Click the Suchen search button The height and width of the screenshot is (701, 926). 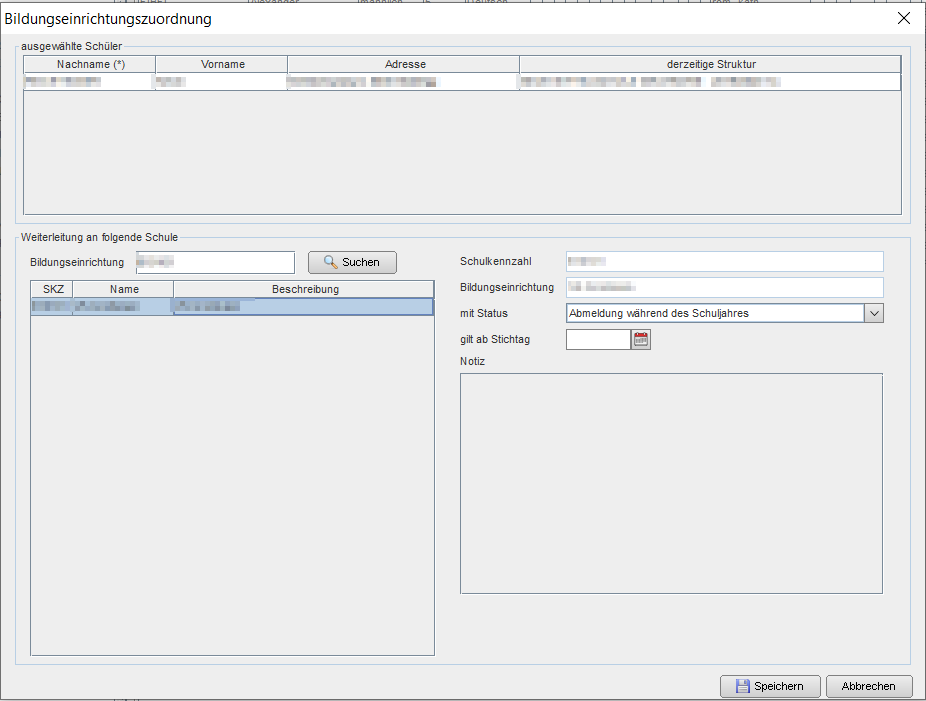pyautogui.click(x=352, y=262)
